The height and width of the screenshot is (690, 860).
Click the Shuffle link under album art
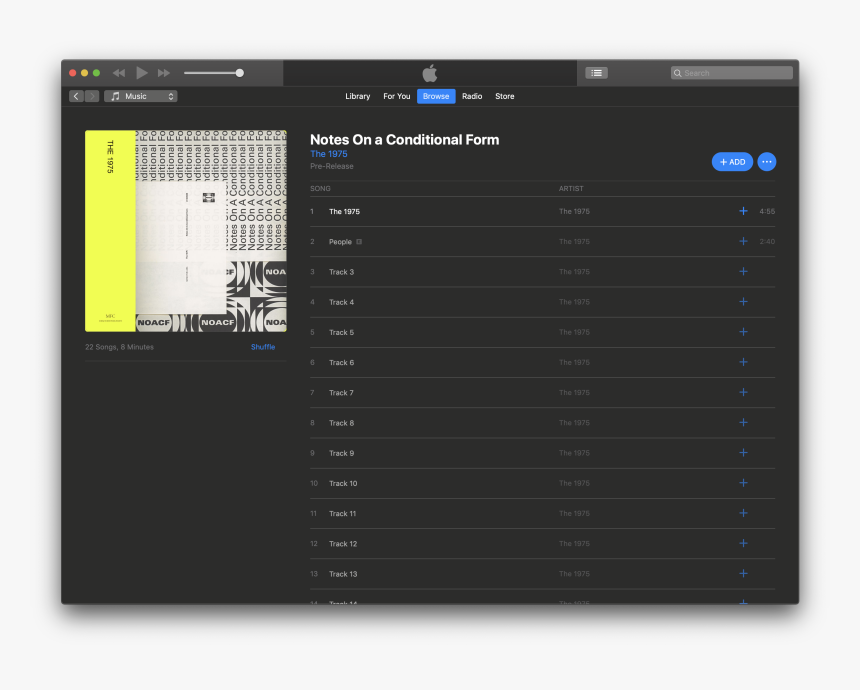tap(263, 347)
